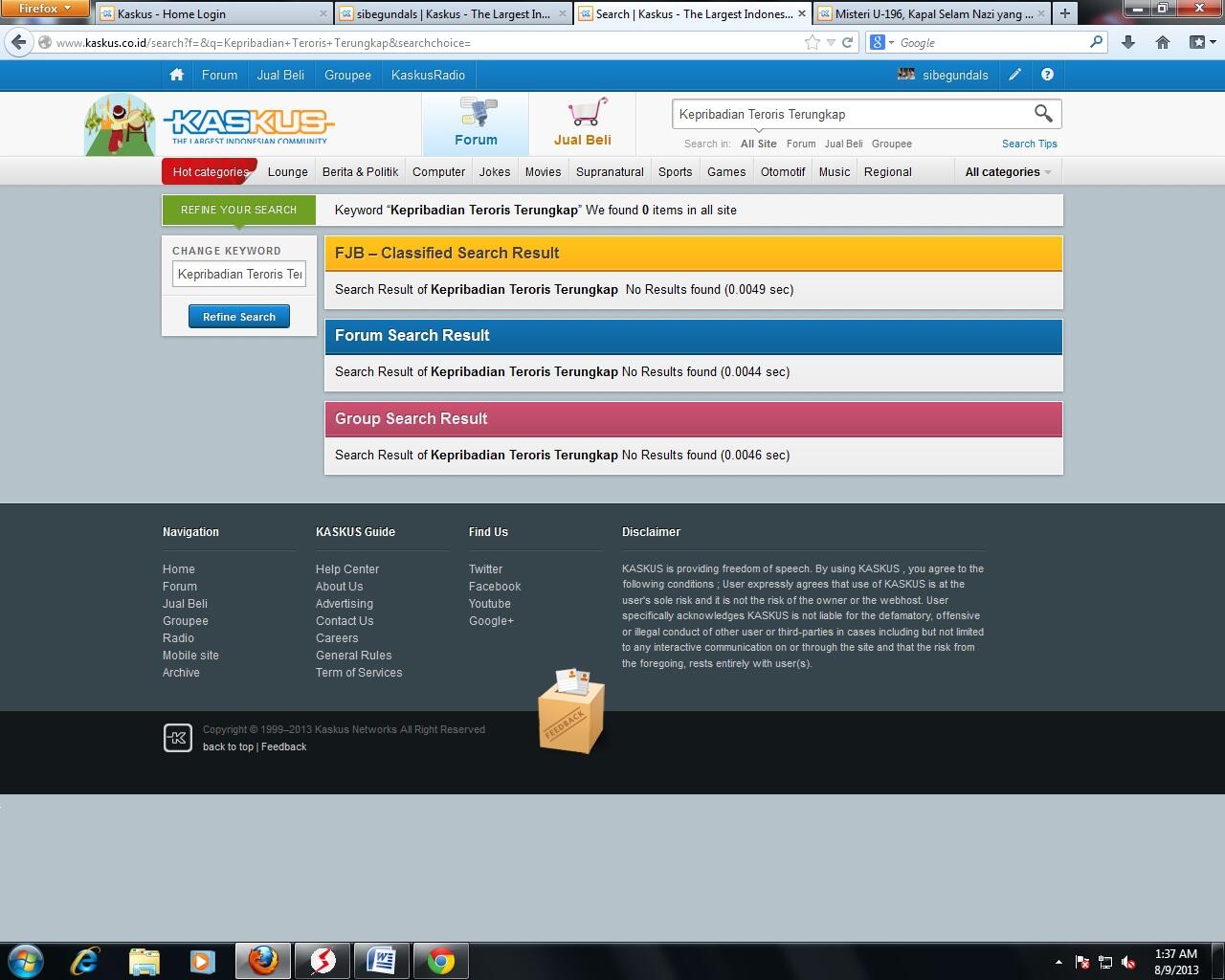Click the Firefox home toolbar icon
Viewport: 1225px width, 980px height.
pyautogui.click(x=1163, y=42)
